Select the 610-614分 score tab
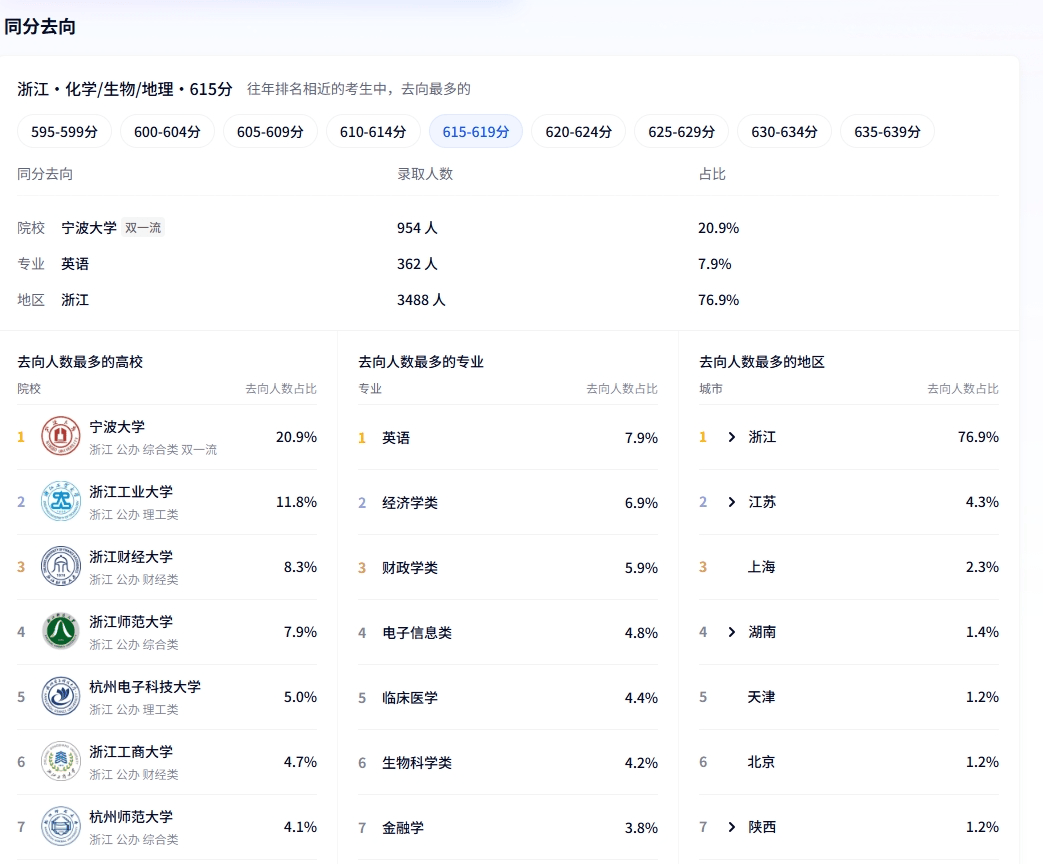The height and width of the screenshot is (864, 1043). [373, 132]
